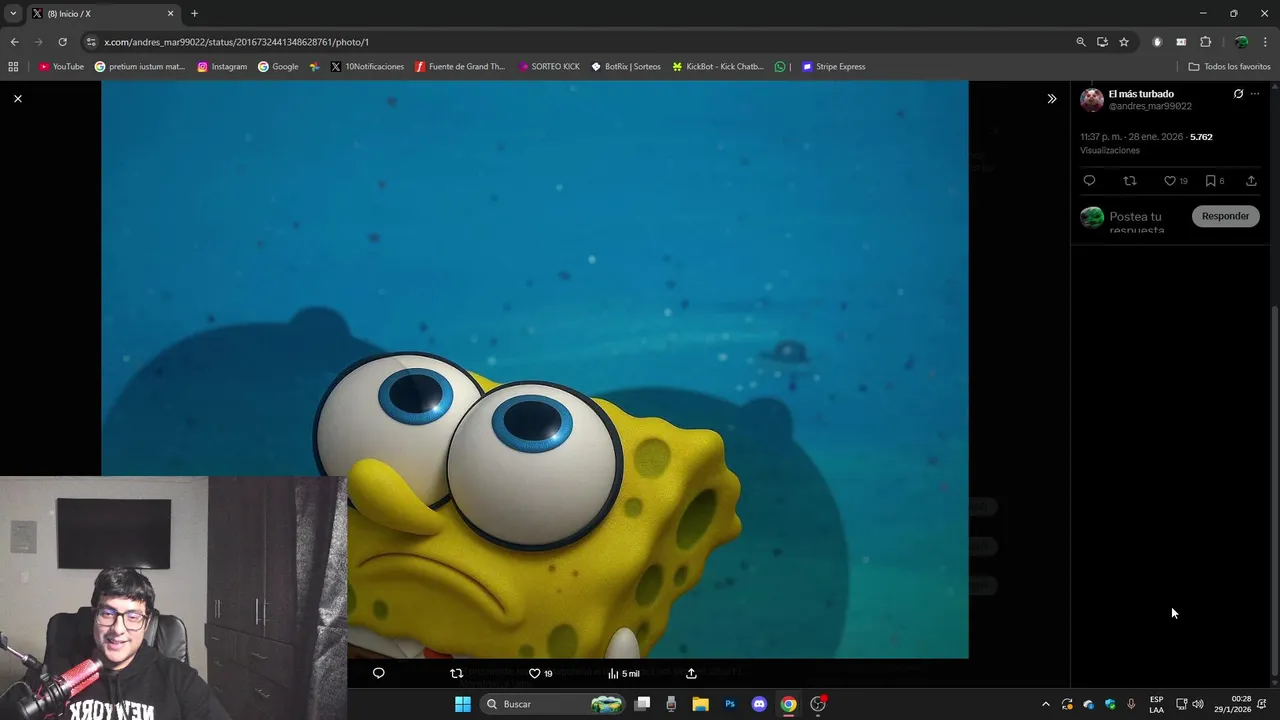Viewport: 1280px width, 720px height.
Task: Open the Windows Start menu
Action: (x=462, y=704)
